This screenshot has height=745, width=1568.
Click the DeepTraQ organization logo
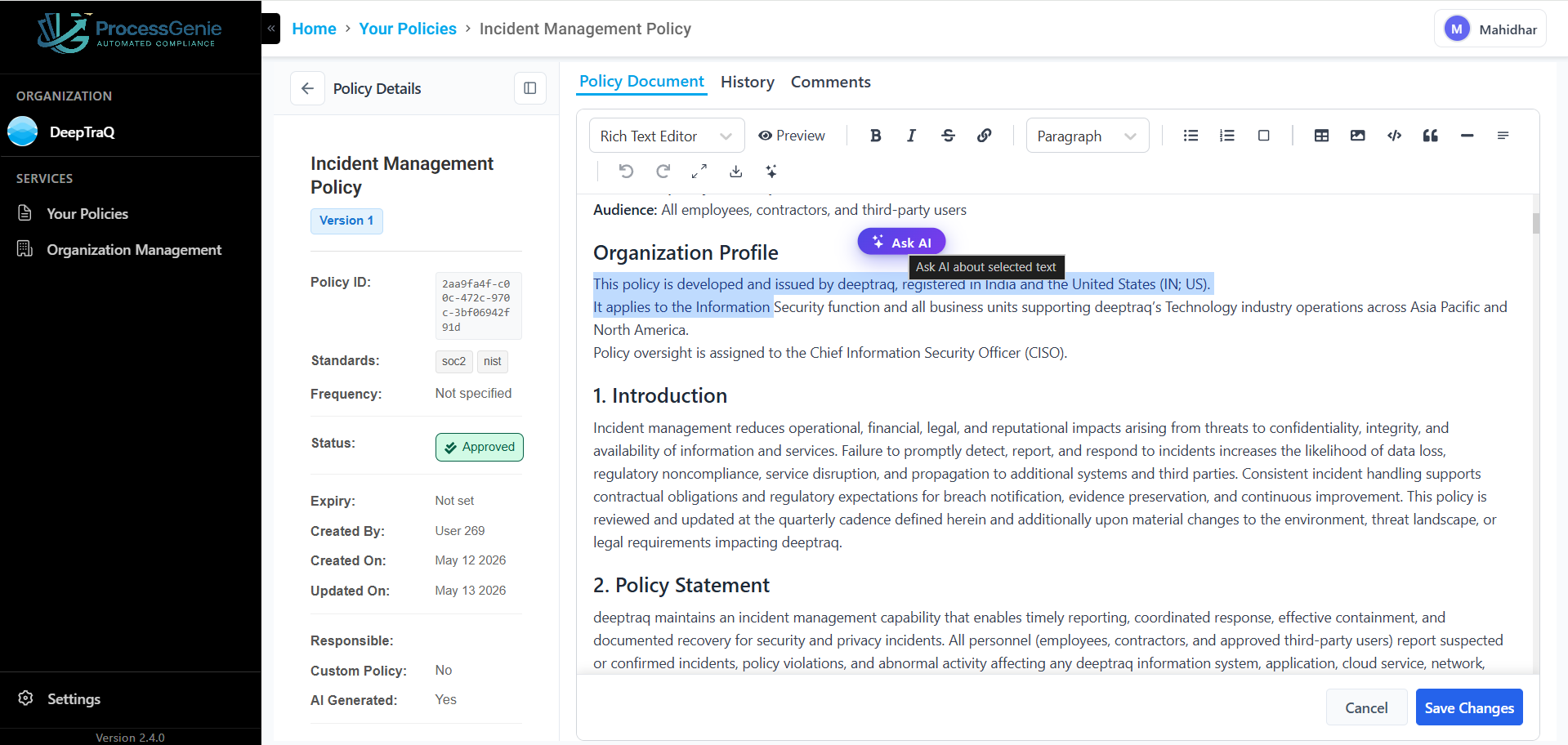pos(23,132)
